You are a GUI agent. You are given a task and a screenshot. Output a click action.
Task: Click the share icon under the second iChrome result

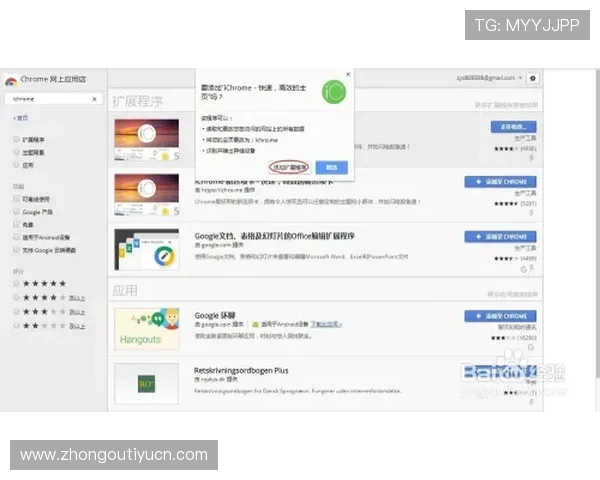[x=532, y=212]
